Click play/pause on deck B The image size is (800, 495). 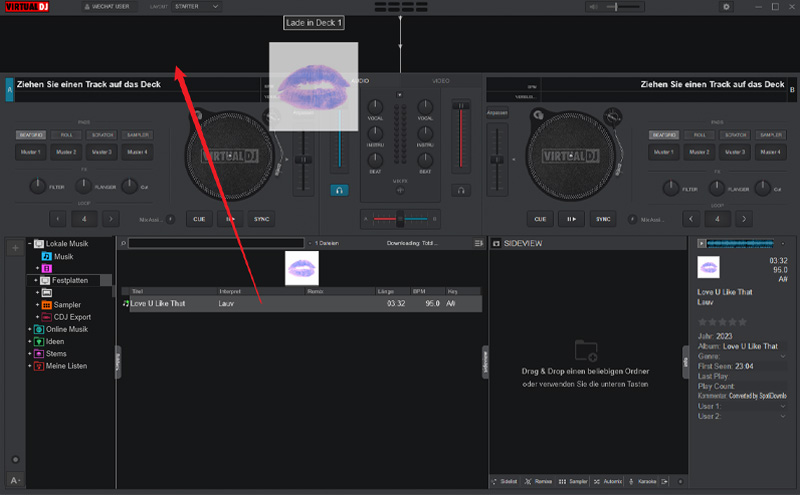point(571,219)
